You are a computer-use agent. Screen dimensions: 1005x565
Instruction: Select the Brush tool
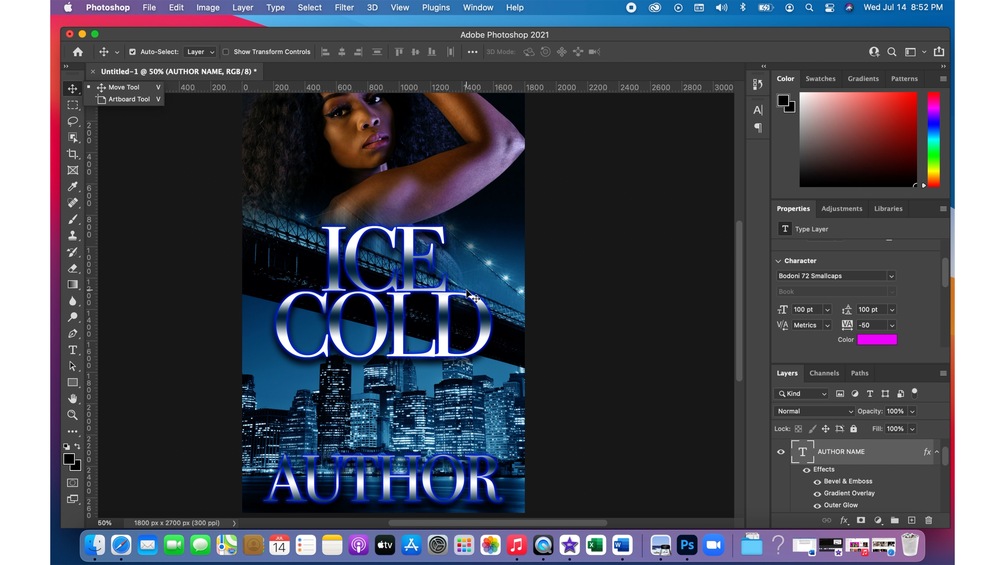coord(72,219)
